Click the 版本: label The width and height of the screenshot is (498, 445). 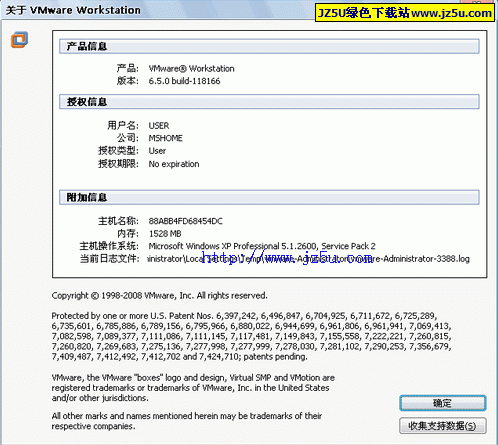[x=127, y=81]
